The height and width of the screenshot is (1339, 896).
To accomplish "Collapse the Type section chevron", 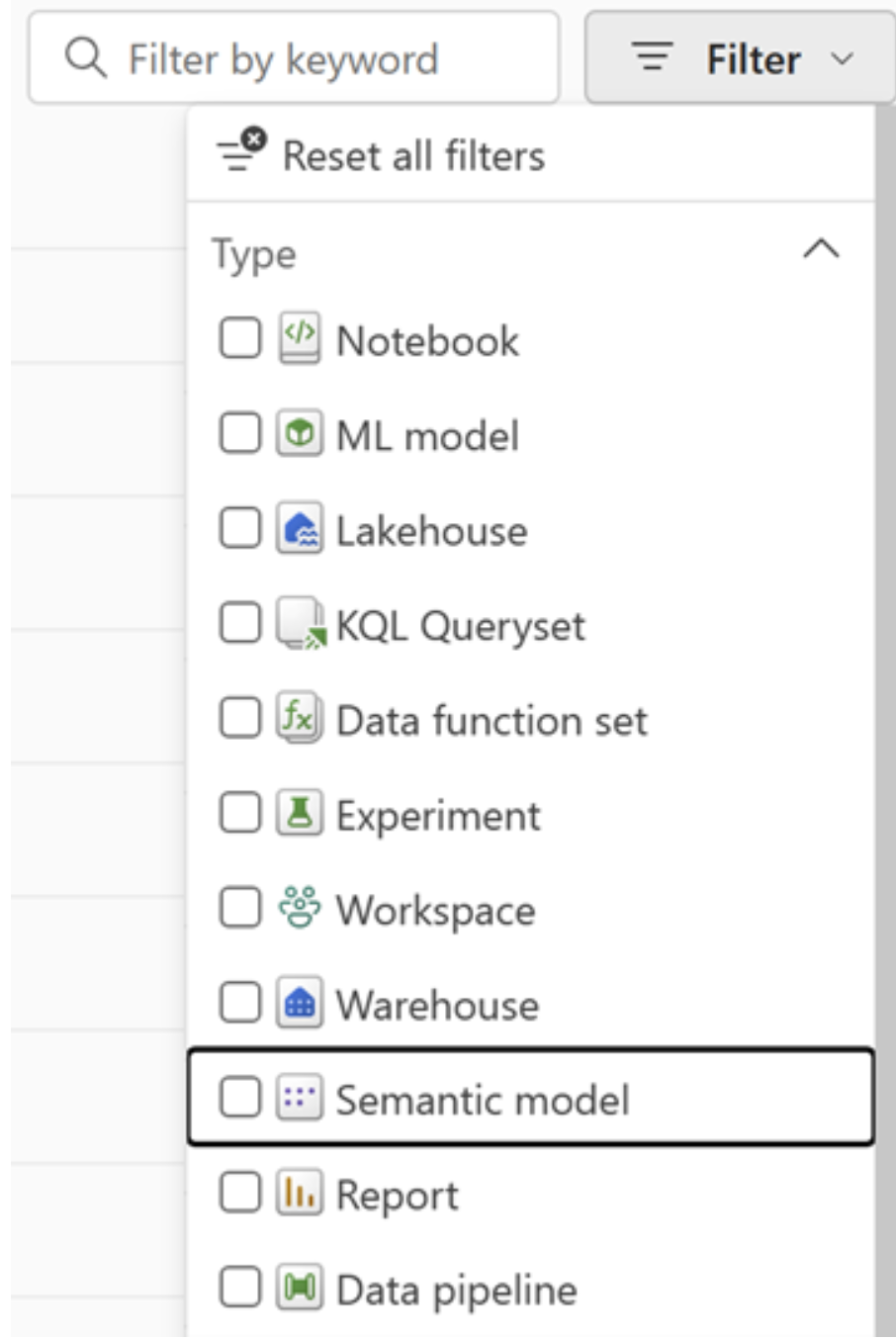I will click(821, 249).
